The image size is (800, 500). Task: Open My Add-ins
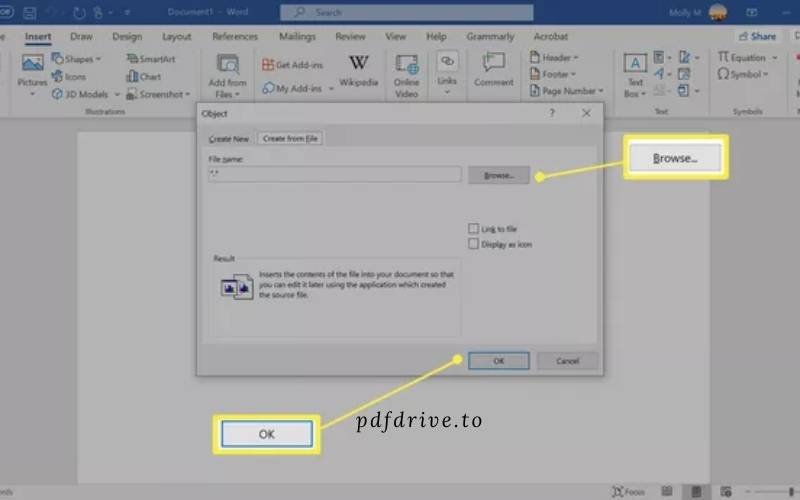pyautogui.click(x=292, y=88)
